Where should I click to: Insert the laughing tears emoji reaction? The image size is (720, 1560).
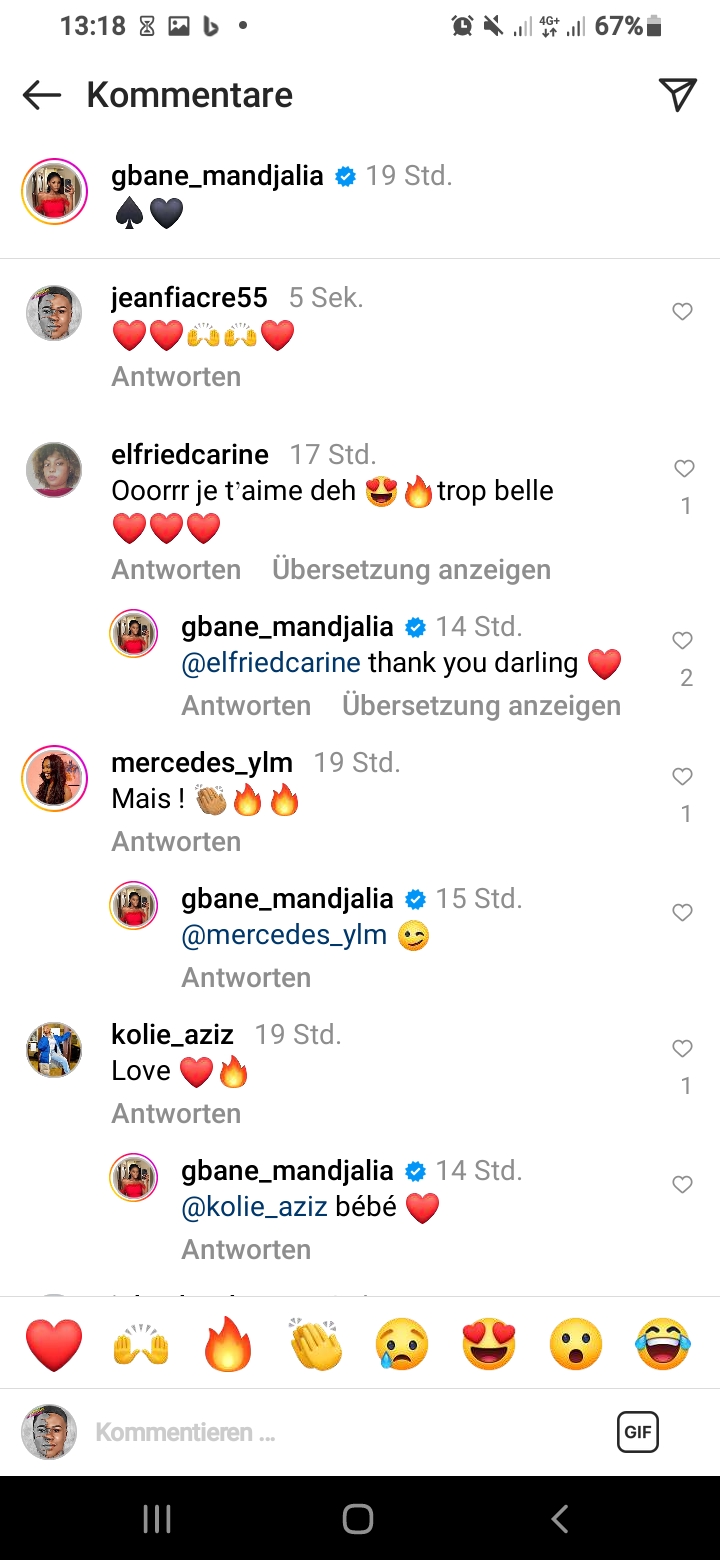(663, 1345)
